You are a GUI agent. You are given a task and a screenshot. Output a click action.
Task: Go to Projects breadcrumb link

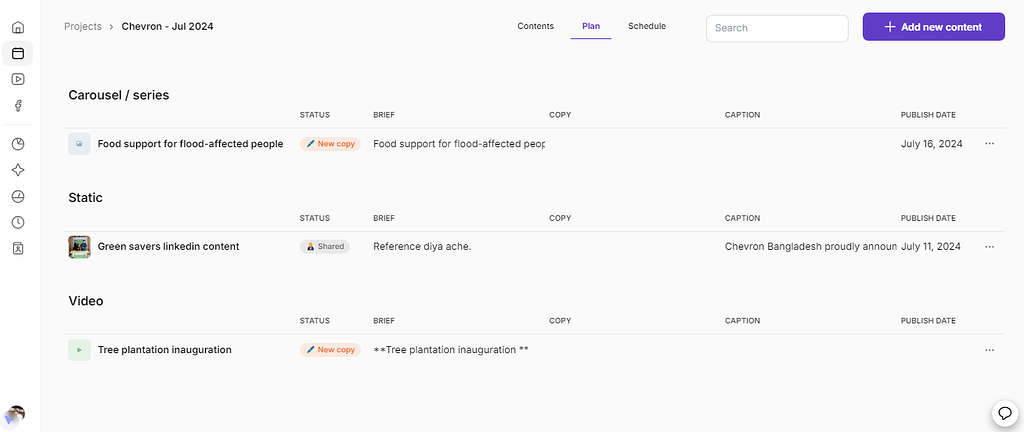click(82, 27)
